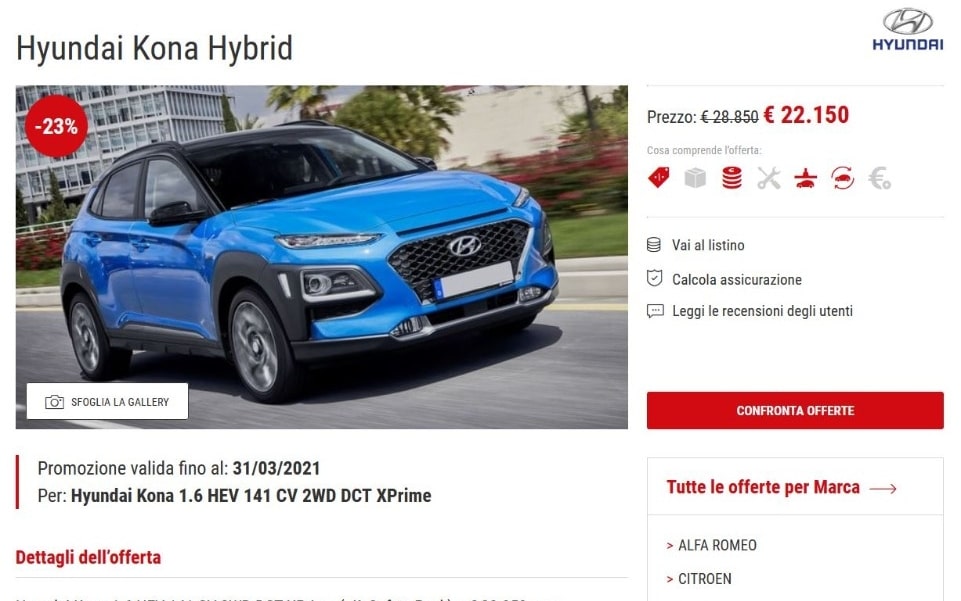Click the Hyundai brand logo
961x601 pixels.
[x=908, y=29]
